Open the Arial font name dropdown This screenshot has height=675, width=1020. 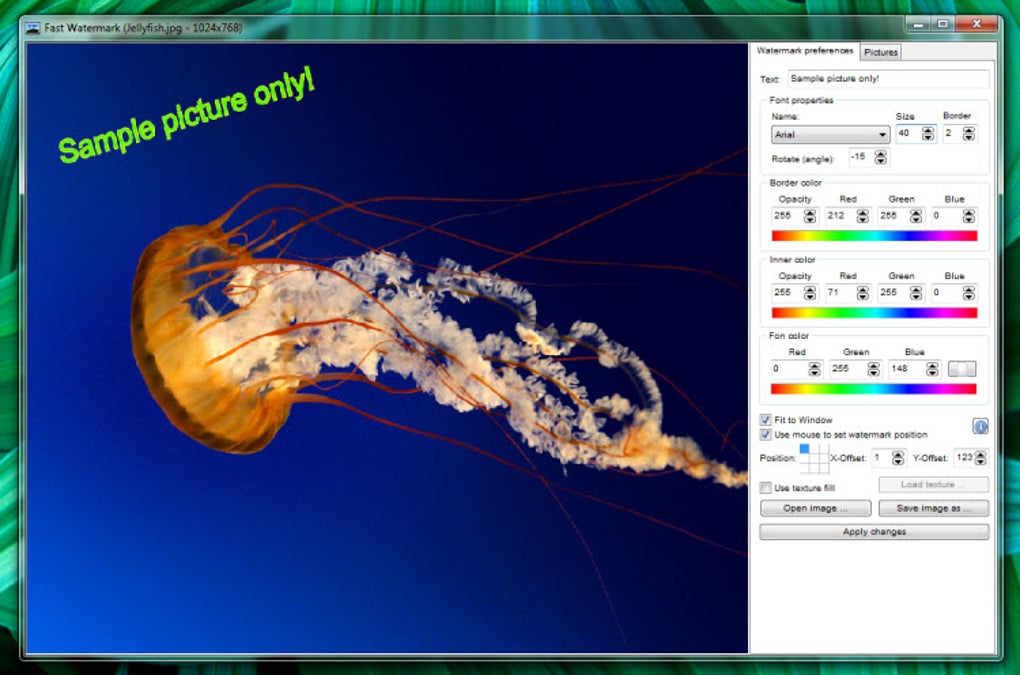coord(830,135)
